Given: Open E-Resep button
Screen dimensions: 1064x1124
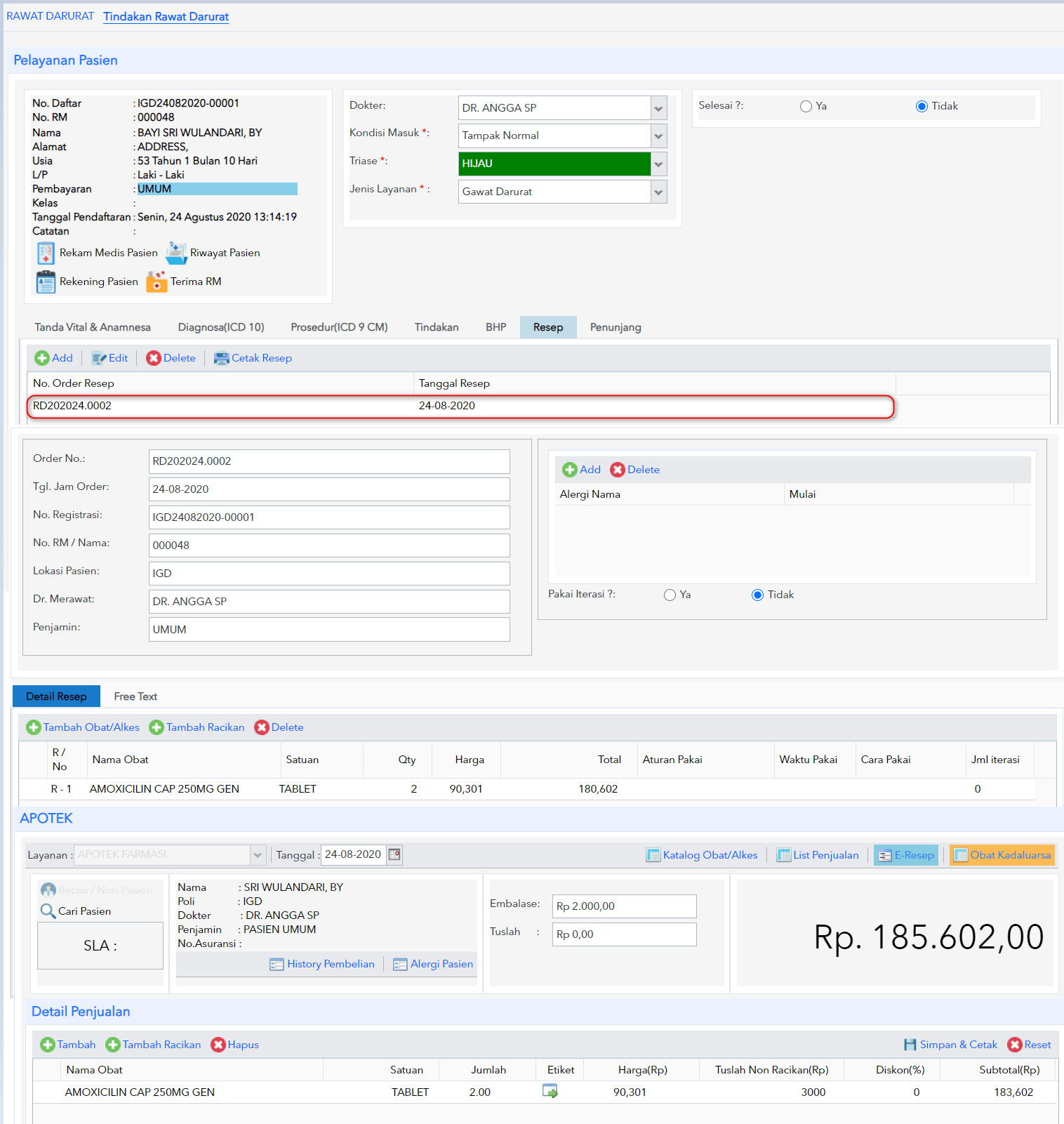Looking at the screenshot, I should click(x=906, y=855).
